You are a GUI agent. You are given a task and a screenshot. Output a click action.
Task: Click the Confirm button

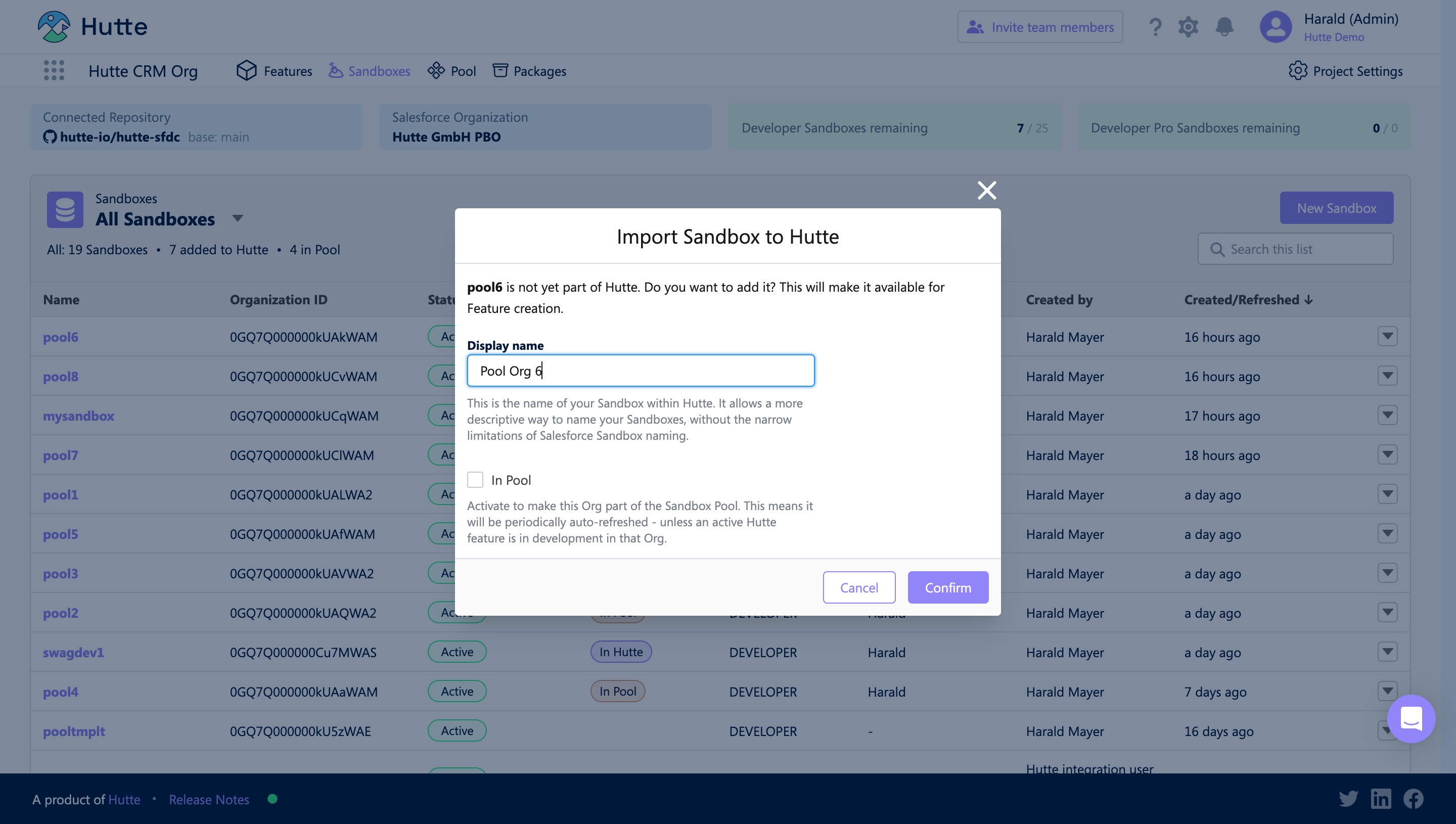(x=948, y=587)
